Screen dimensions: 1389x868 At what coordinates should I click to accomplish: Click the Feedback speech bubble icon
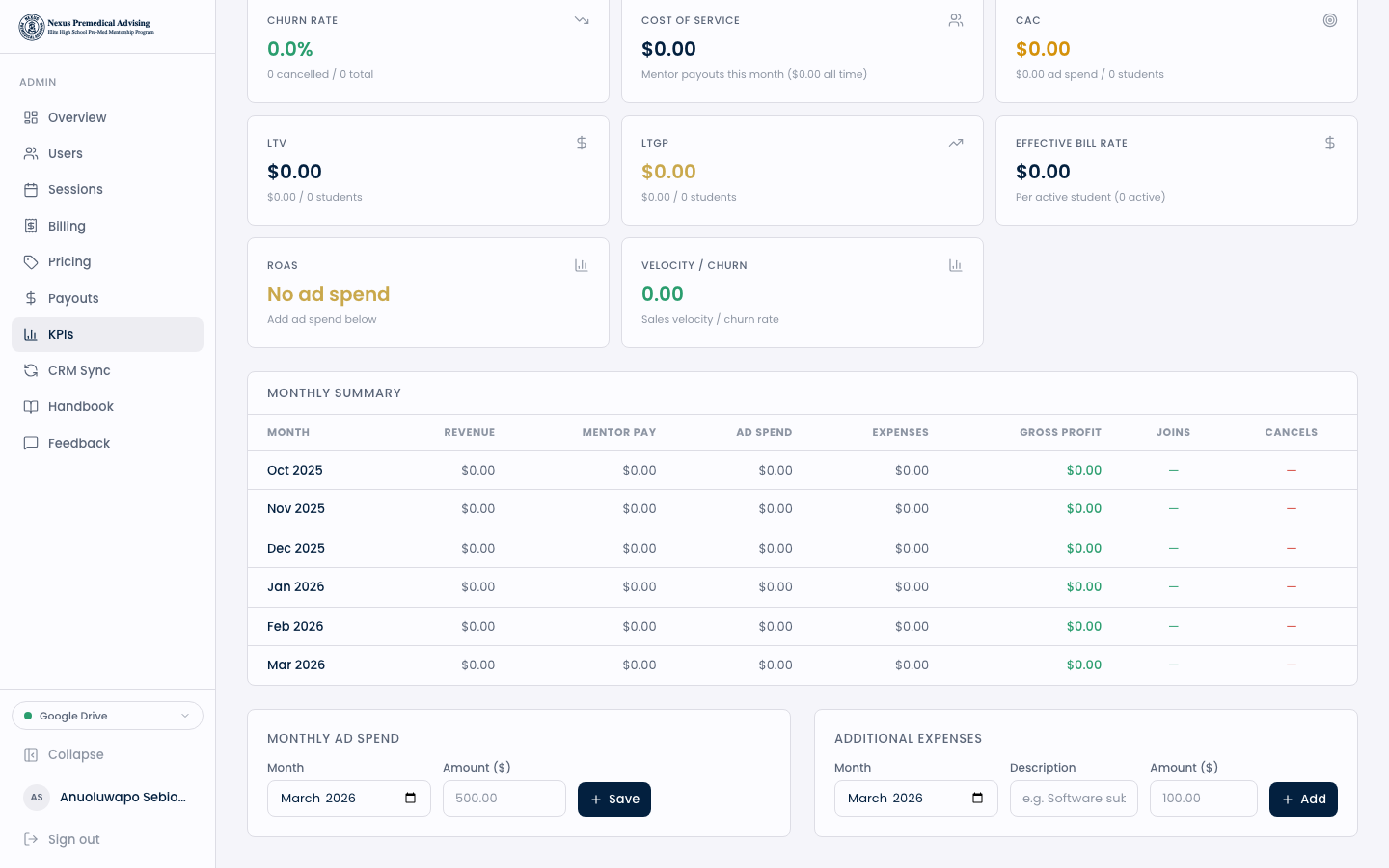point(31,443)
